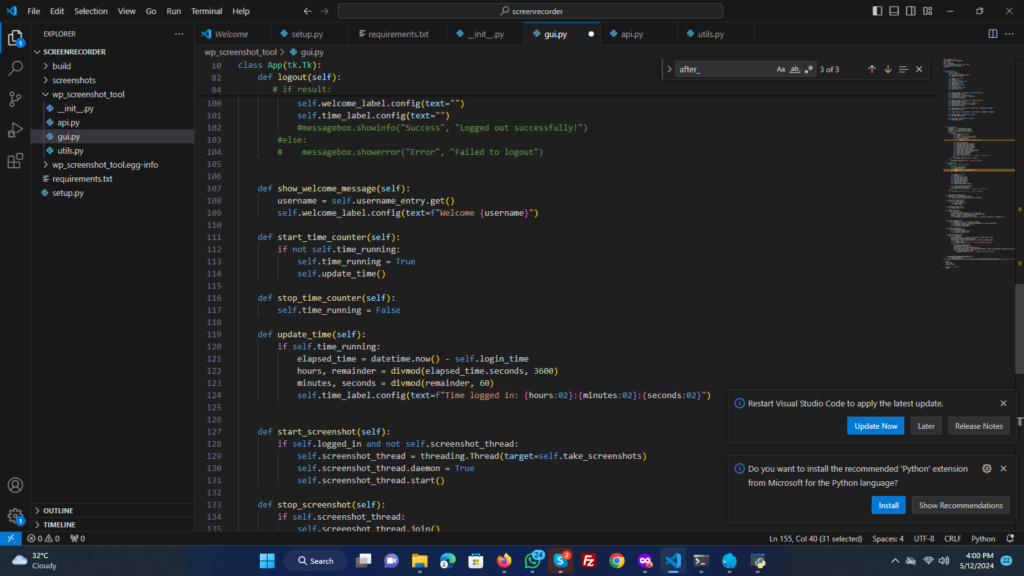Screen dimensions: 1024x576
Task: Open the Terminal menu
Action: pos(207,11)
